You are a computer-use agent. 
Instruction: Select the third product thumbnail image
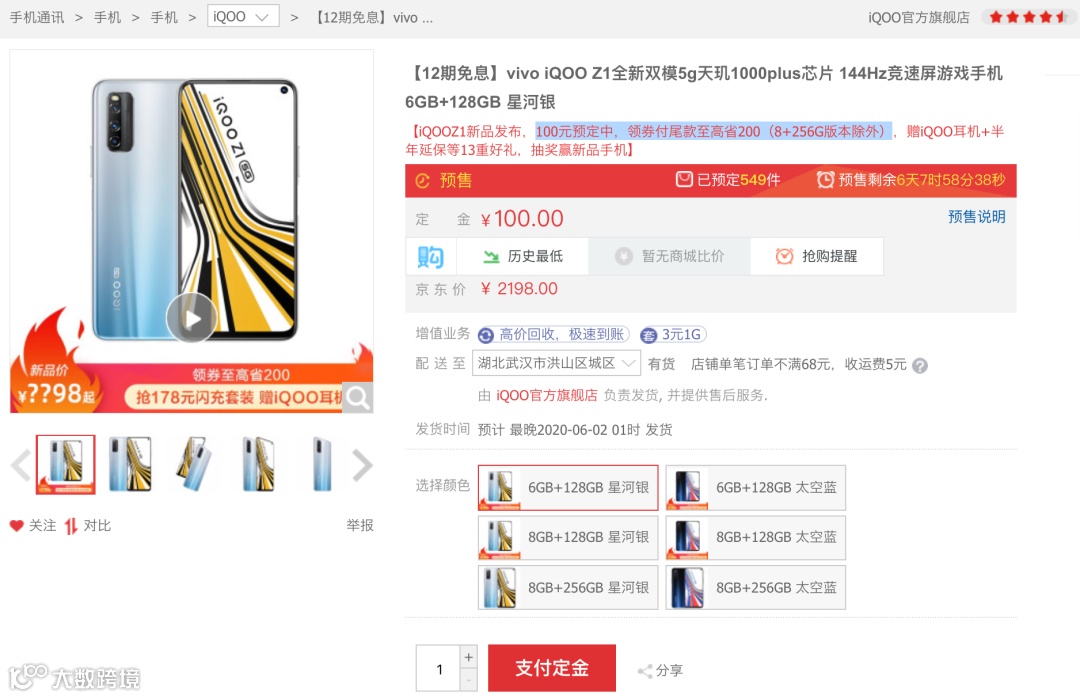coord(194,464)
